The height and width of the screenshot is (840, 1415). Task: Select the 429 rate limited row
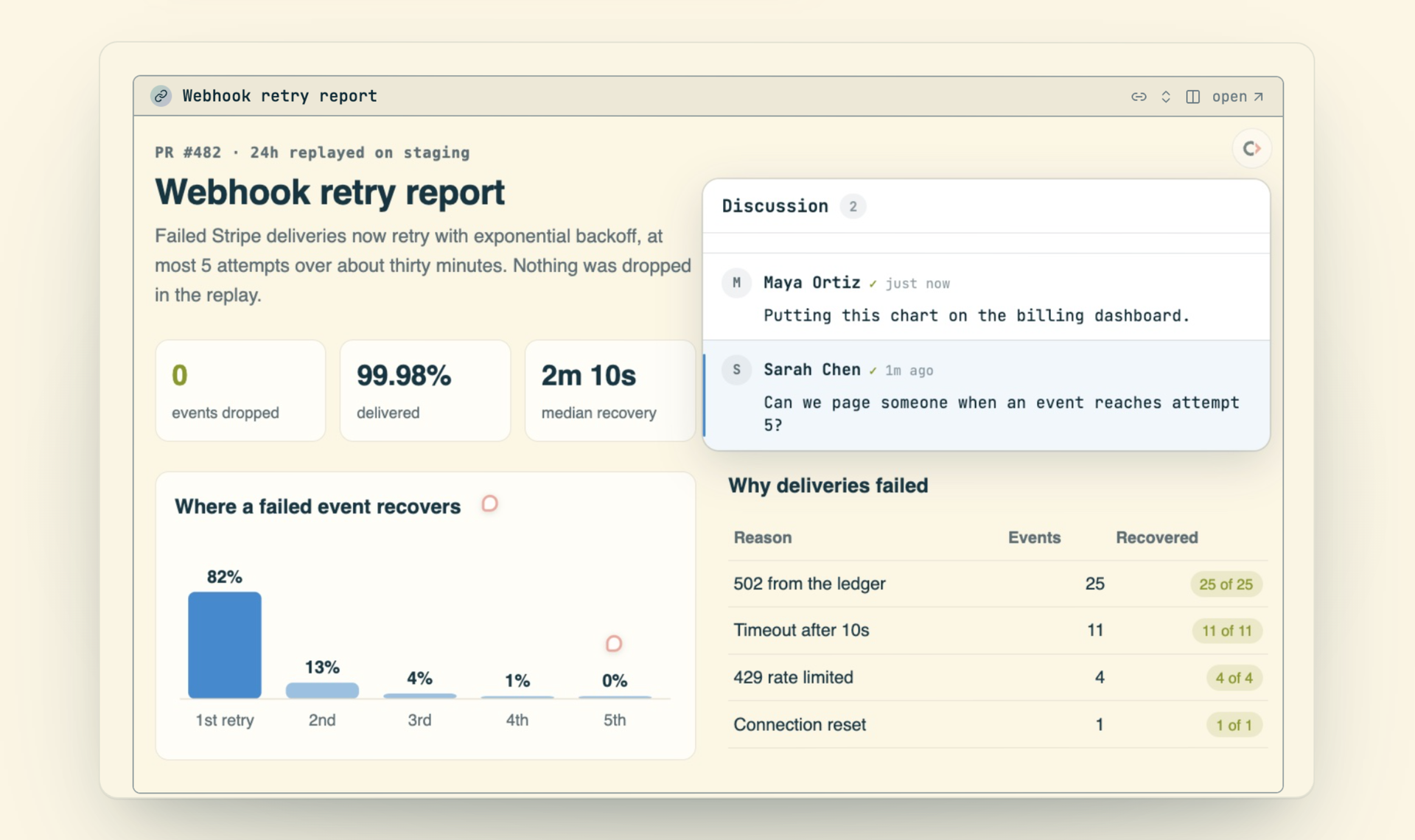(997, 678)
